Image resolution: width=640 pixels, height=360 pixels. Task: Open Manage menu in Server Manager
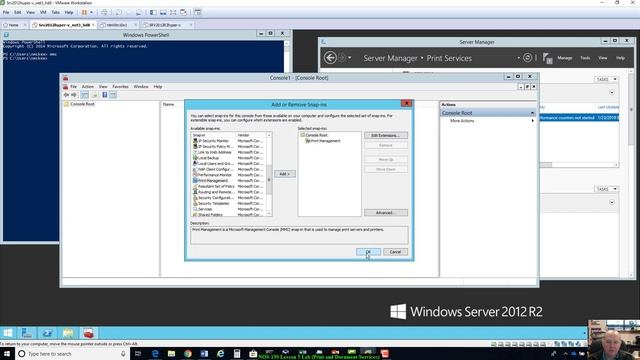click(x=564, y=58)
